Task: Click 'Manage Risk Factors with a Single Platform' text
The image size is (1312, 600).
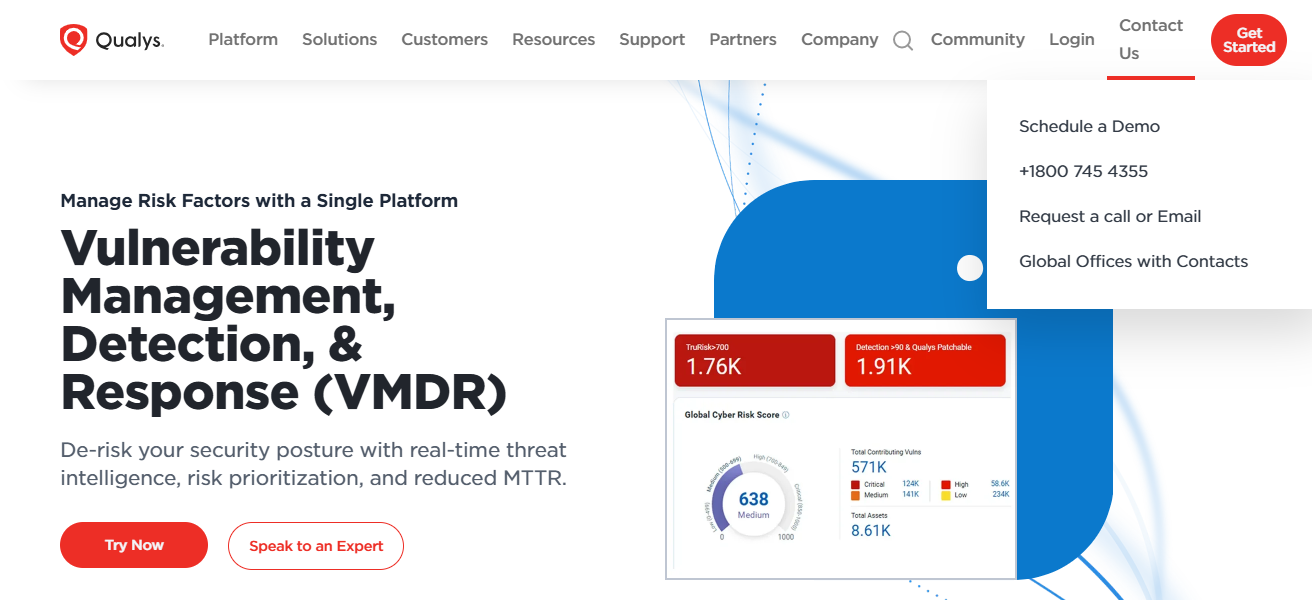Action: (259, 200)
